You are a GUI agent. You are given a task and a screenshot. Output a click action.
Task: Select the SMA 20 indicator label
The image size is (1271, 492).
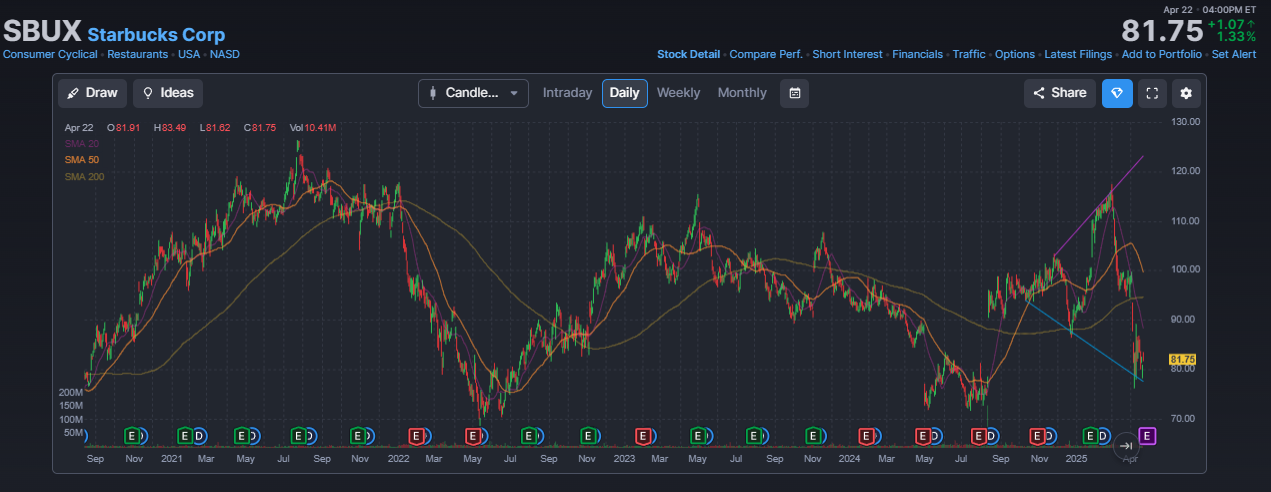[82, 143]
